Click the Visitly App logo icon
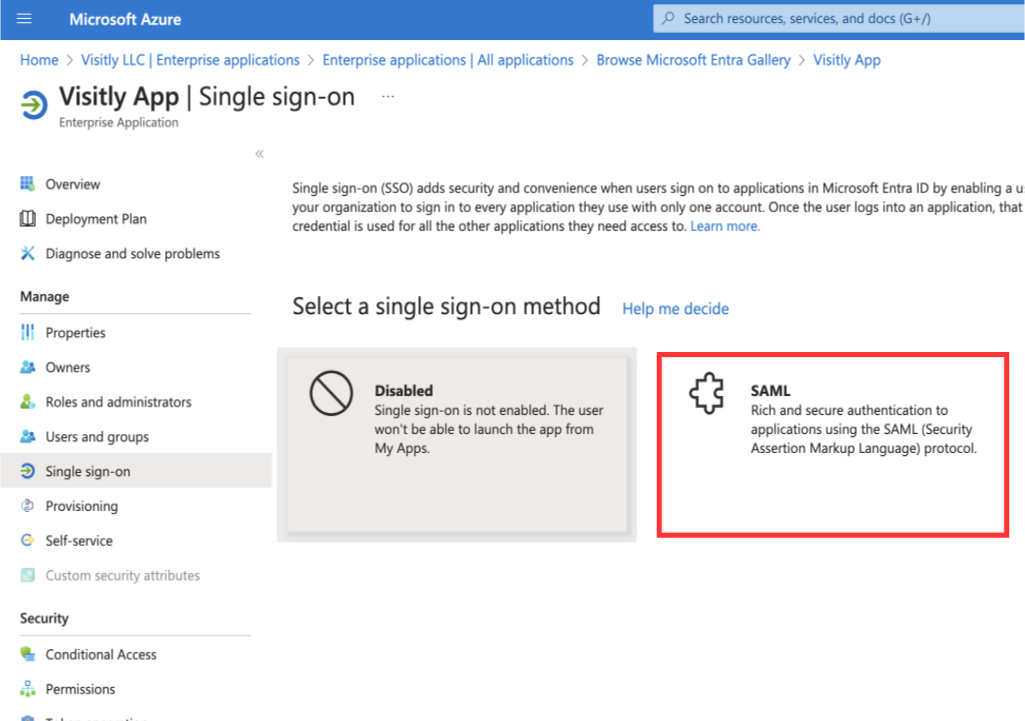1025x721 pixels. pos(34,105)
